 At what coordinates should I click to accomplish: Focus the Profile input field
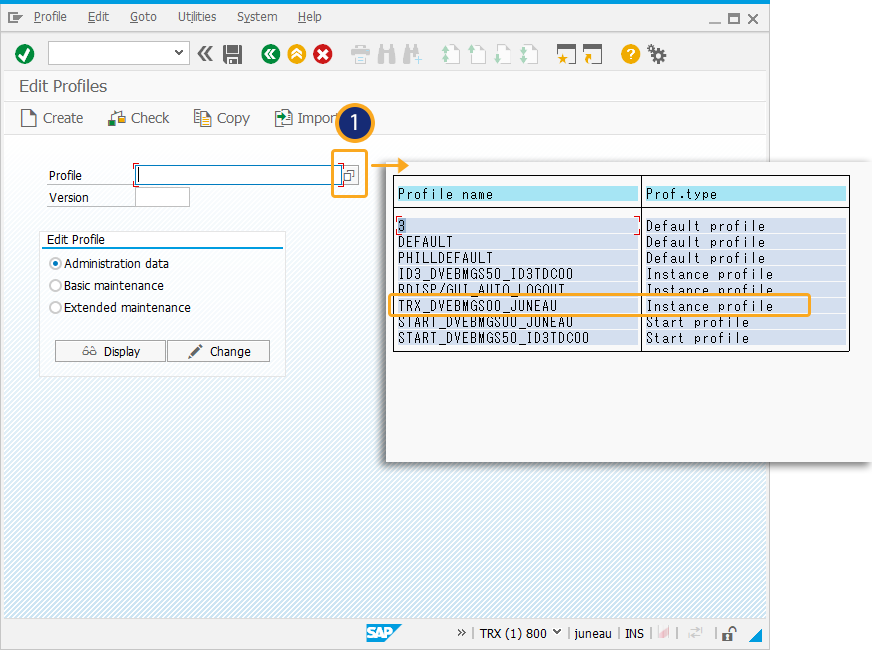tap(239, 175)
